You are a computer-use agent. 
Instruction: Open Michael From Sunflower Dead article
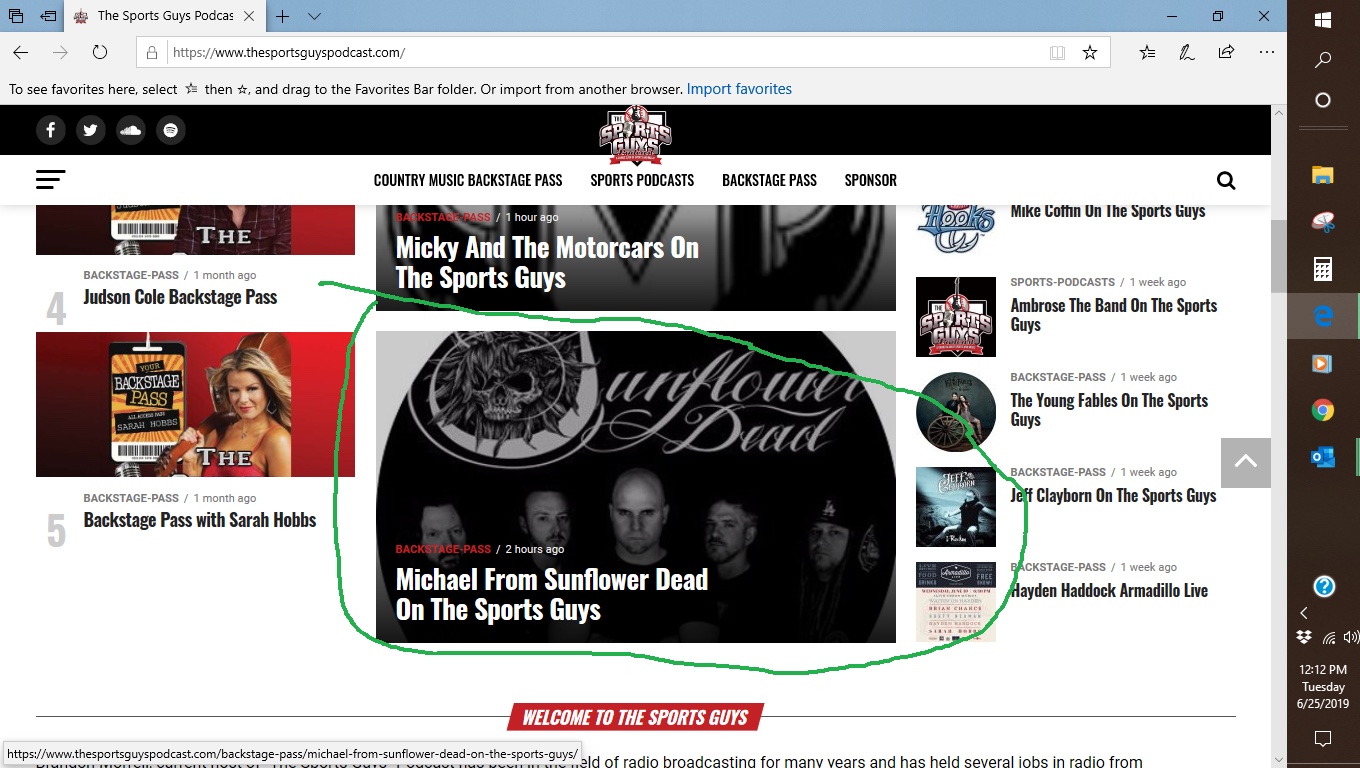click(552, 595)
